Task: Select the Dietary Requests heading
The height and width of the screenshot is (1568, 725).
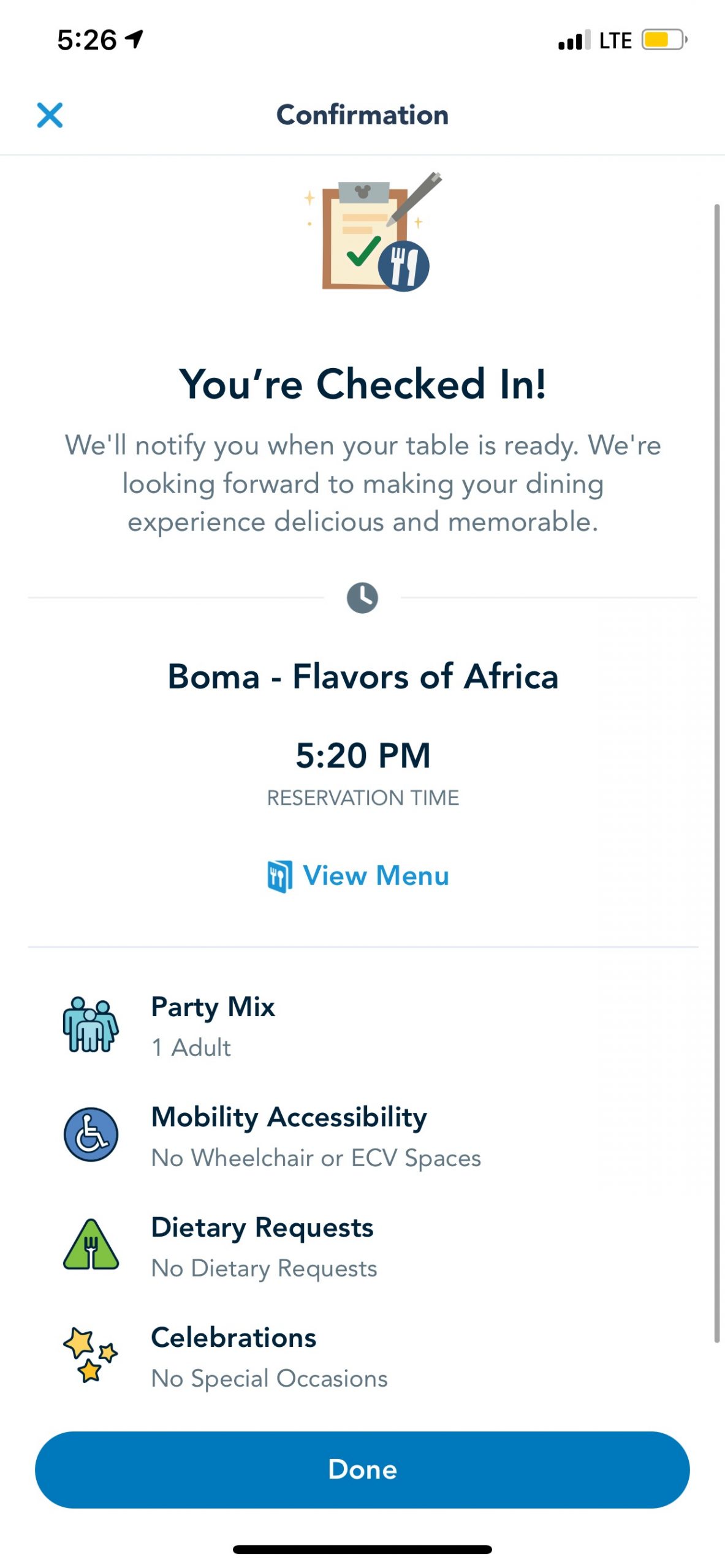Action: tap(262, 1227)
